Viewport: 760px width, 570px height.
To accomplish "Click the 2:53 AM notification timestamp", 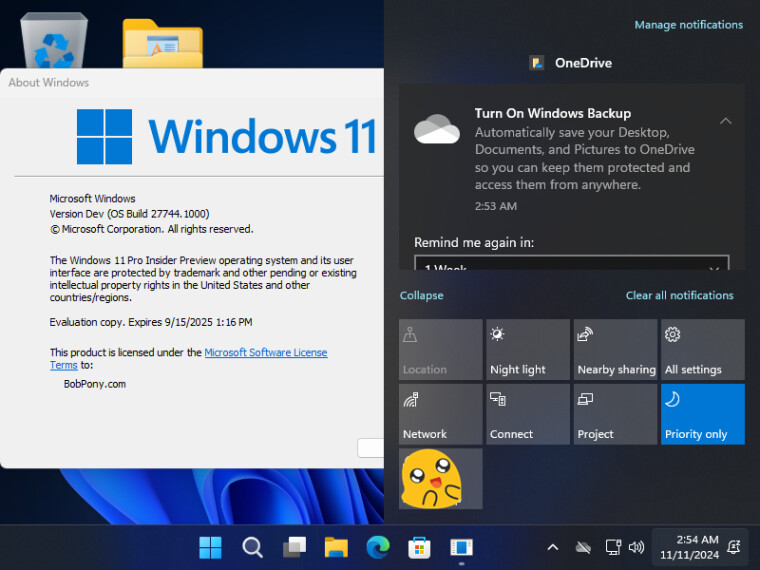I will point(495,206).
